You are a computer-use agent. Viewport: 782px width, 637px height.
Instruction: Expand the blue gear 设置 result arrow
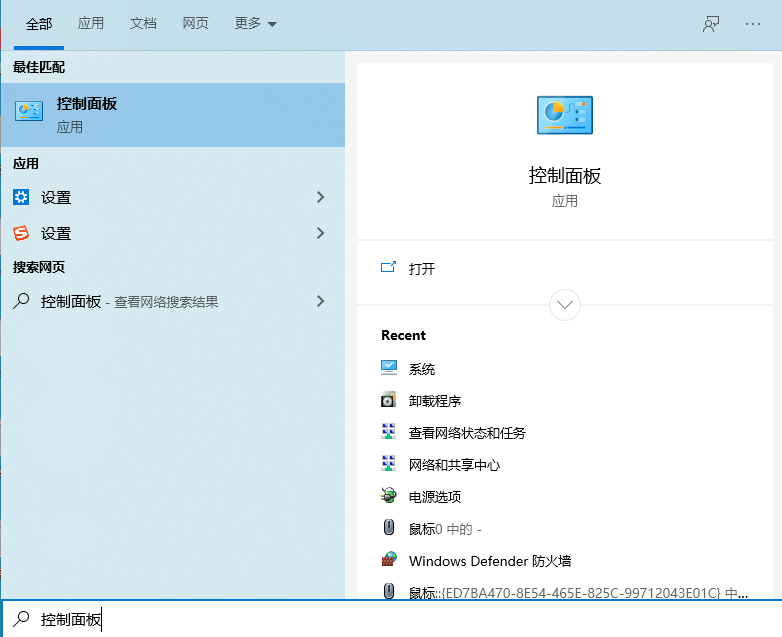click(x=321, y=198)
